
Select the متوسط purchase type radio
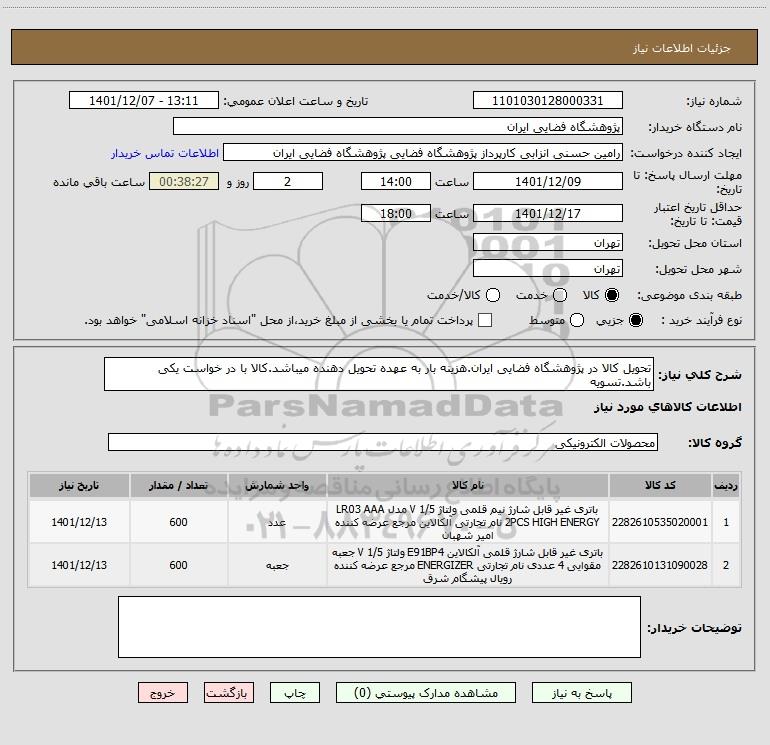coord(577,320)
